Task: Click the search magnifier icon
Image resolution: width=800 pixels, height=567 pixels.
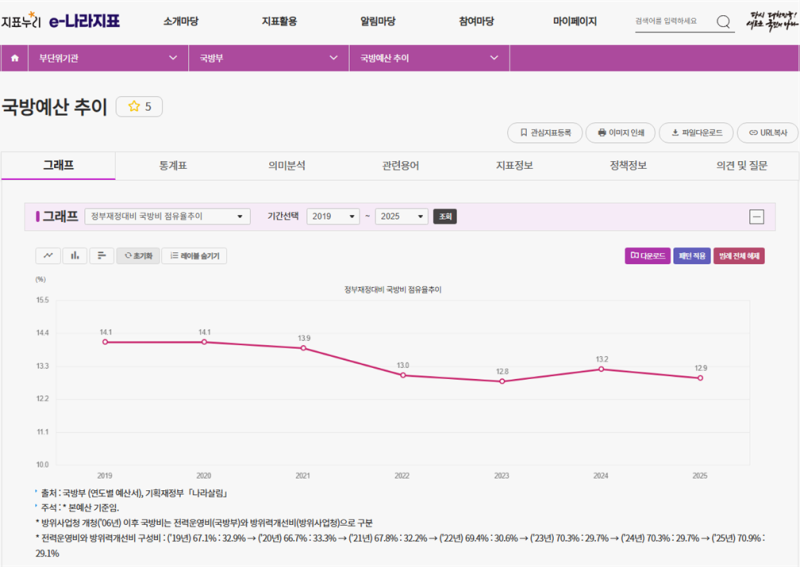Action: [x=723, y=21]
